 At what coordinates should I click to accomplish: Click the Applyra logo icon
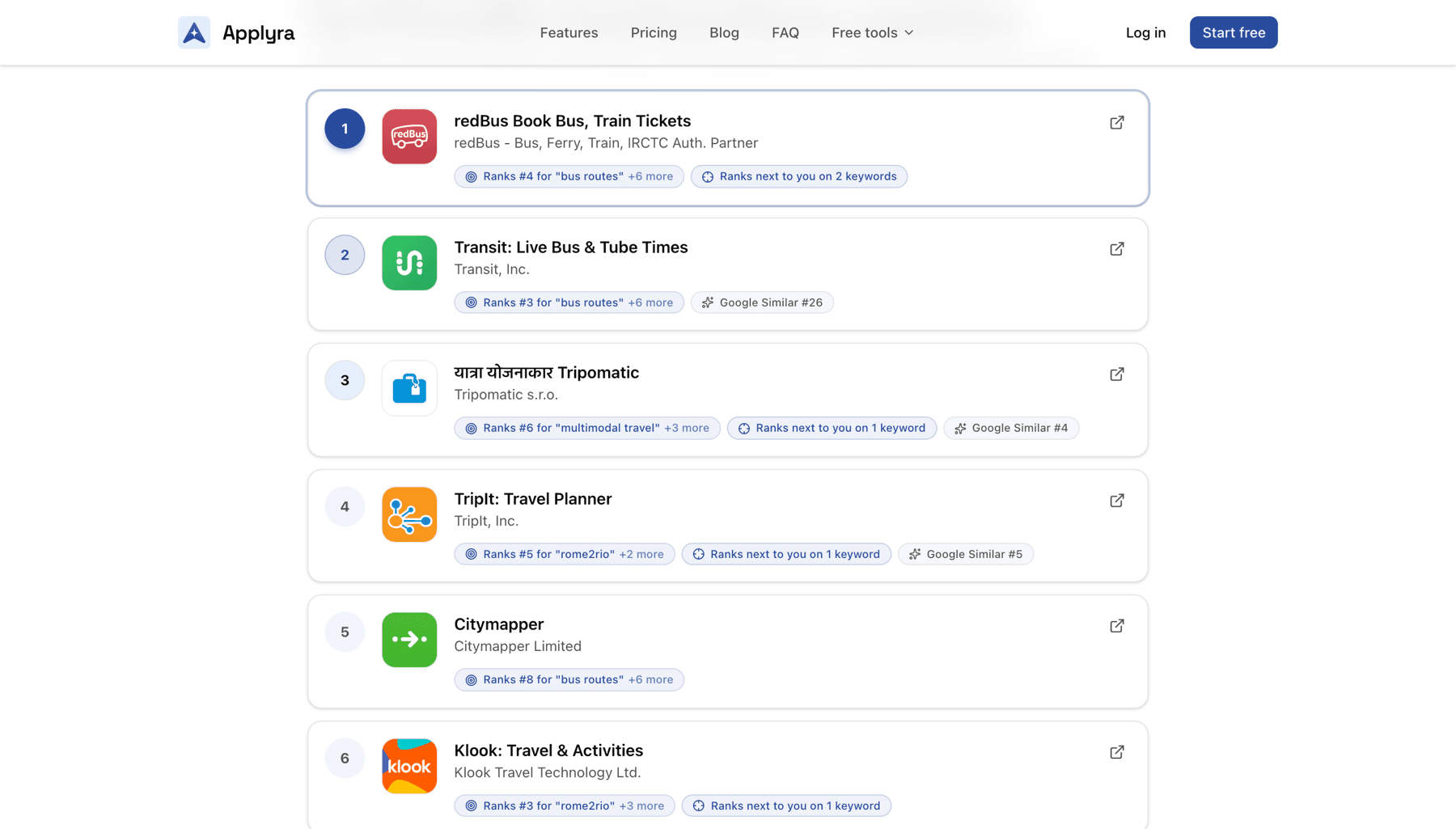point(194,32)
